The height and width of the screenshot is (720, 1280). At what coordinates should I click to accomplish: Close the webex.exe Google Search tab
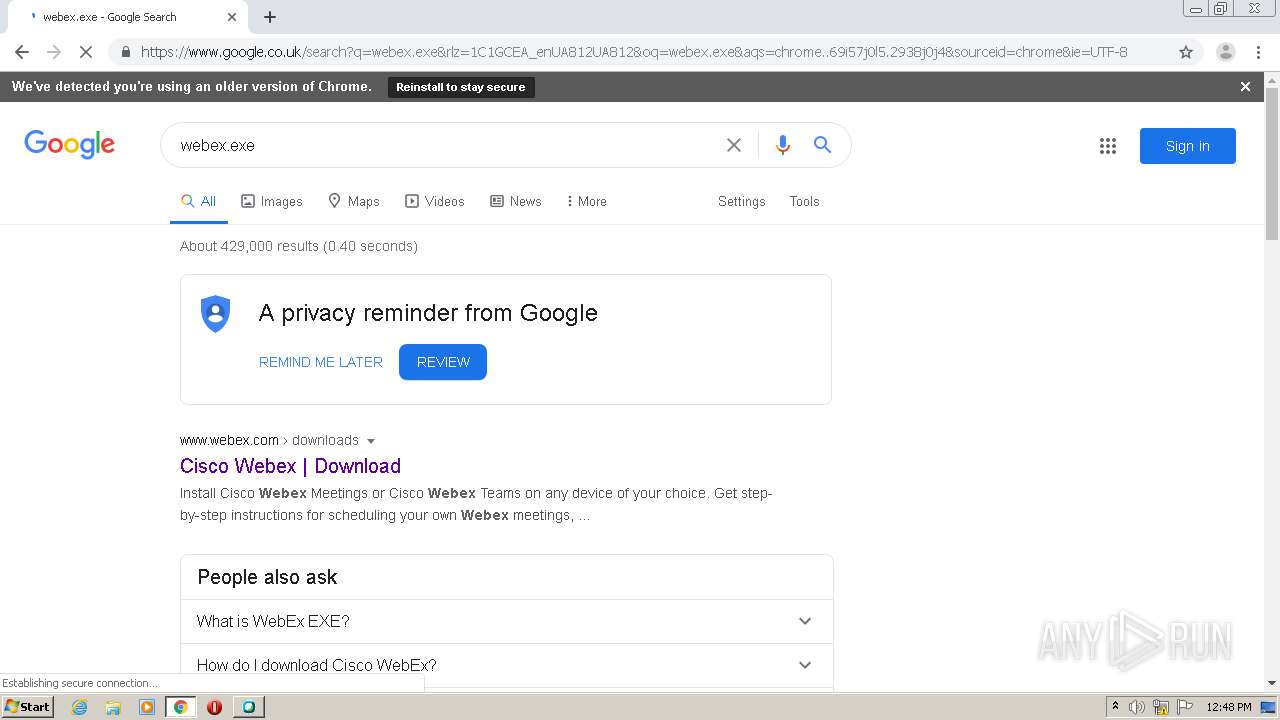(232, 17)
